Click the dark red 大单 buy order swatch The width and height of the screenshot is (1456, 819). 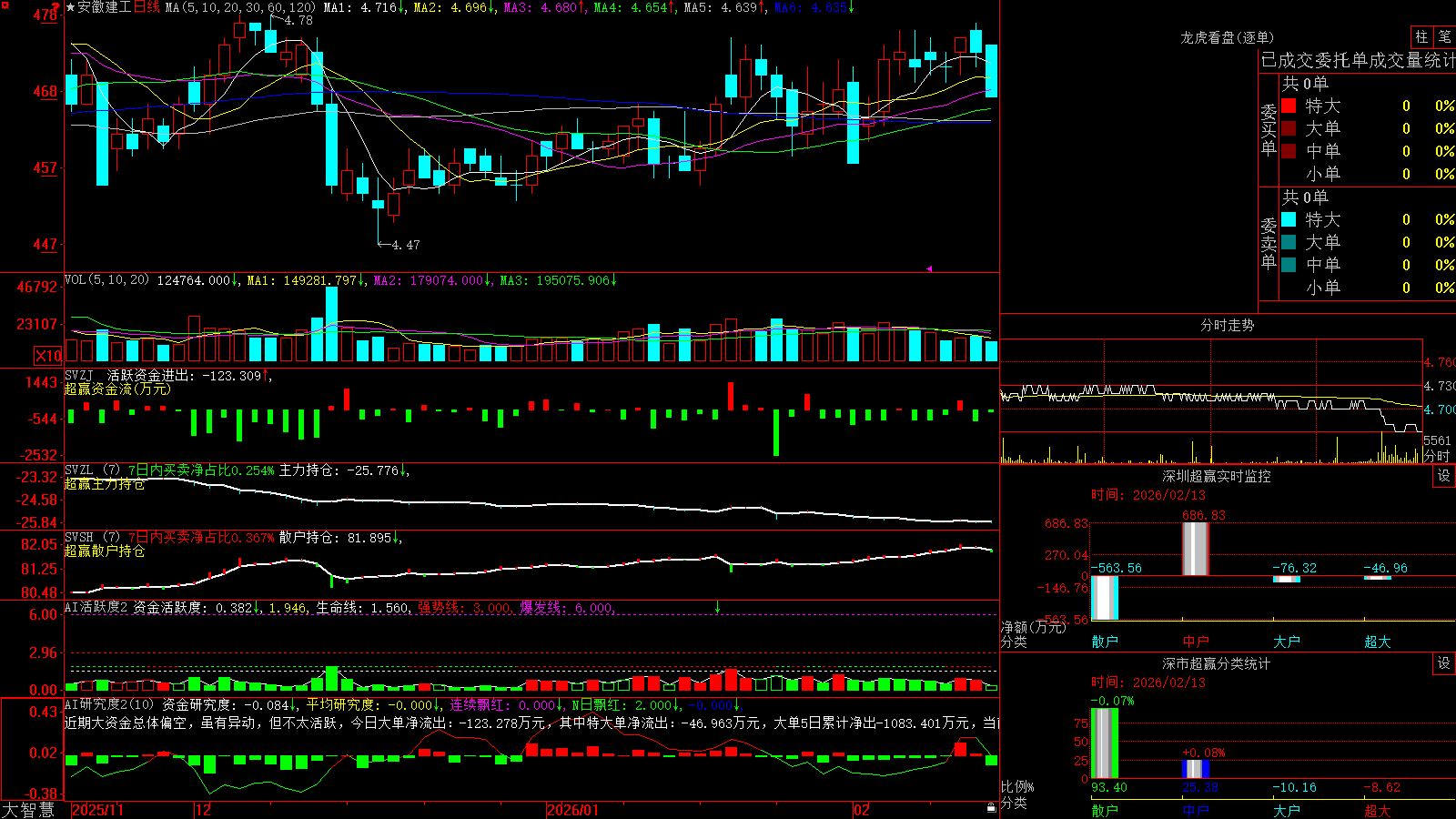(x=1289, y=128)
